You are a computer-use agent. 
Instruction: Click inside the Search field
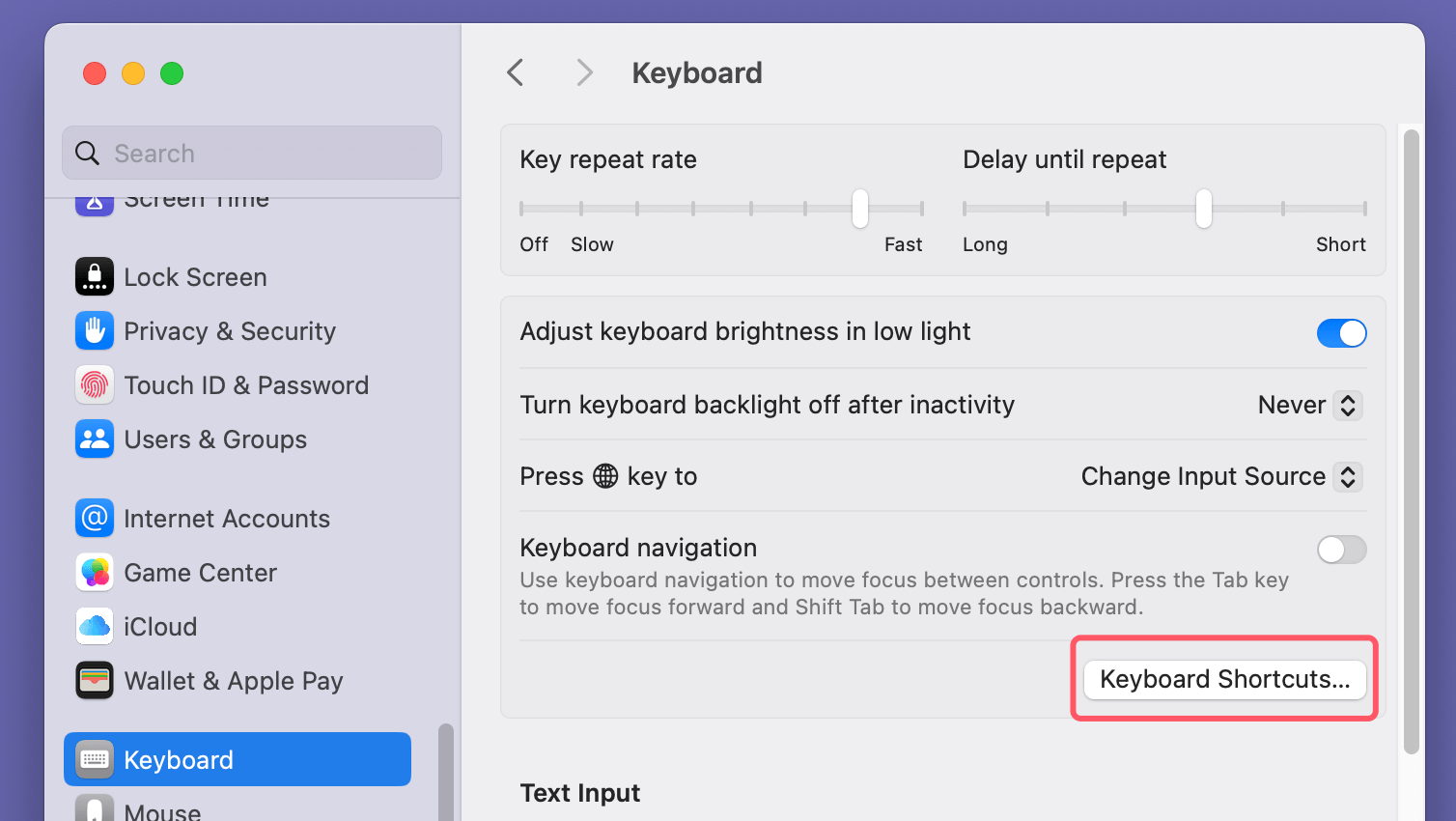(251, 153)
